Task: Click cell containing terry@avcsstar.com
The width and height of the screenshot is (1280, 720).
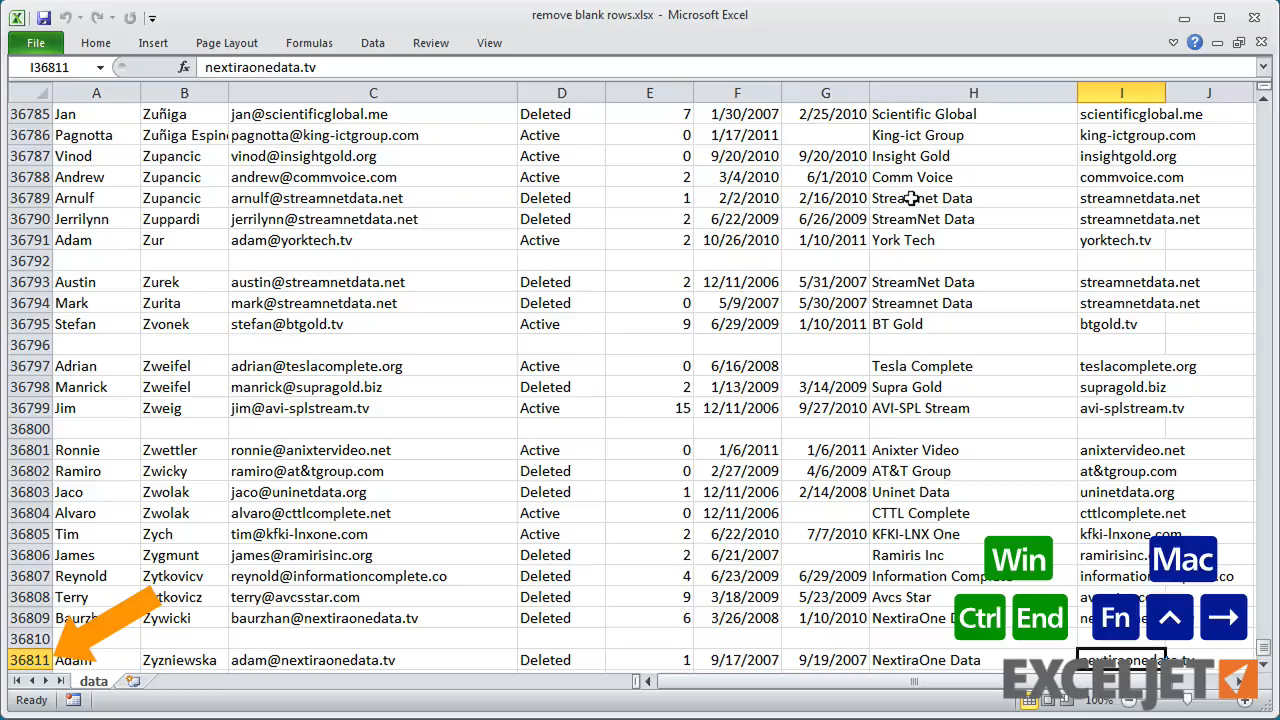Action: point(373,597)
